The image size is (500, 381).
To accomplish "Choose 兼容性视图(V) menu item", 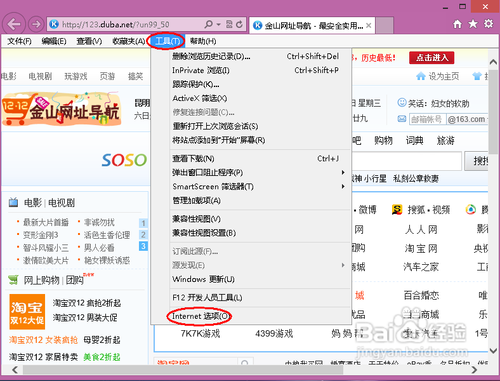I will [x=251, y=219].
